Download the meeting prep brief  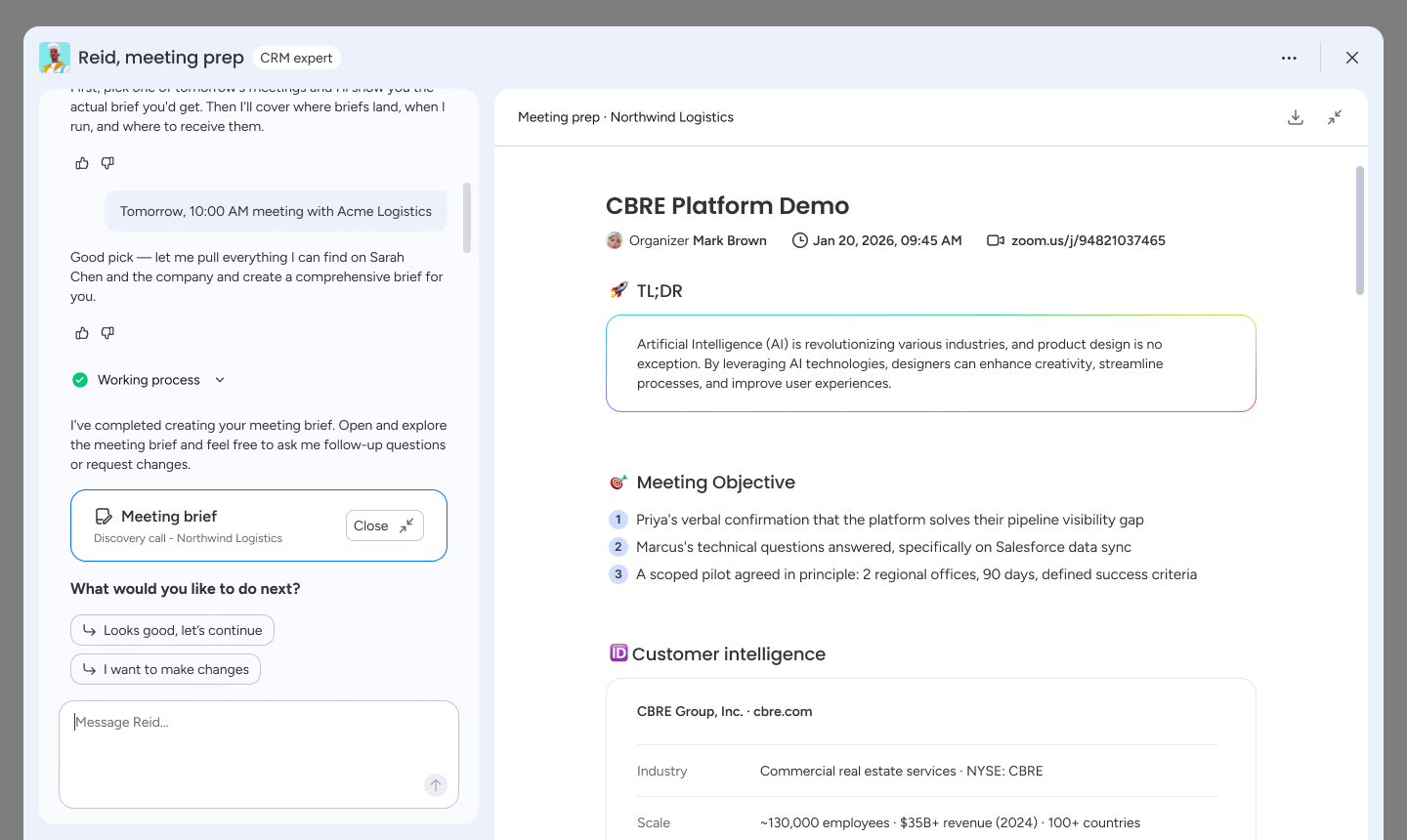[x=1296, y=117]
